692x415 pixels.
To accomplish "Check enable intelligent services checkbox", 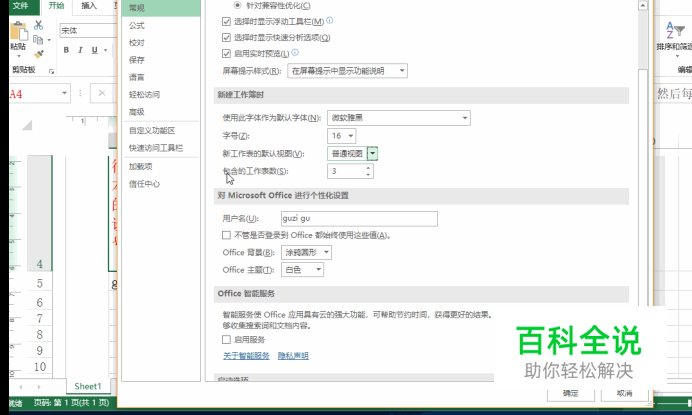I will click(x=226, y=340).
